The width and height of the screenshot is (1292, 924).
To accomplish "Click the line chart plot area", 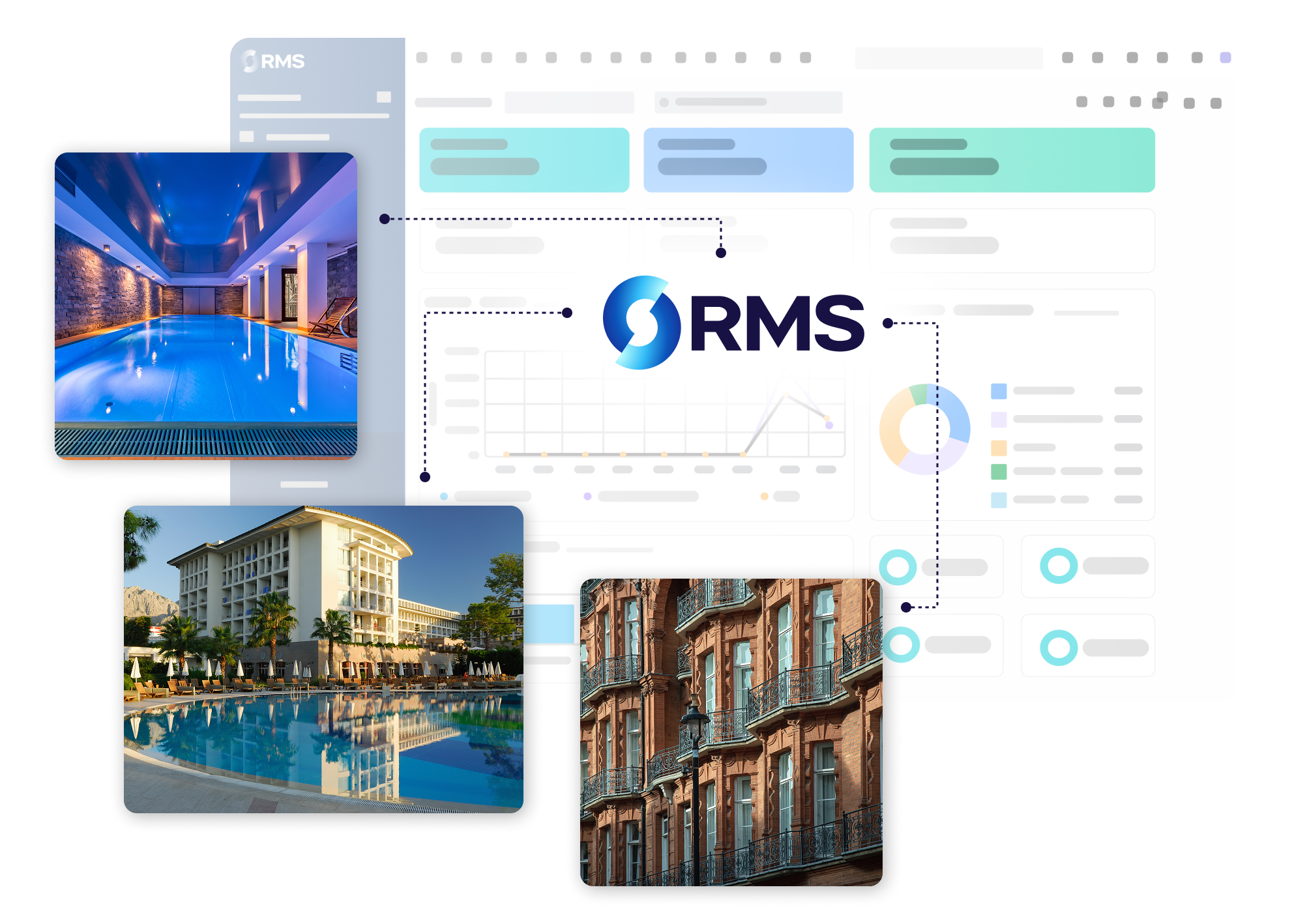I will 665,403.
